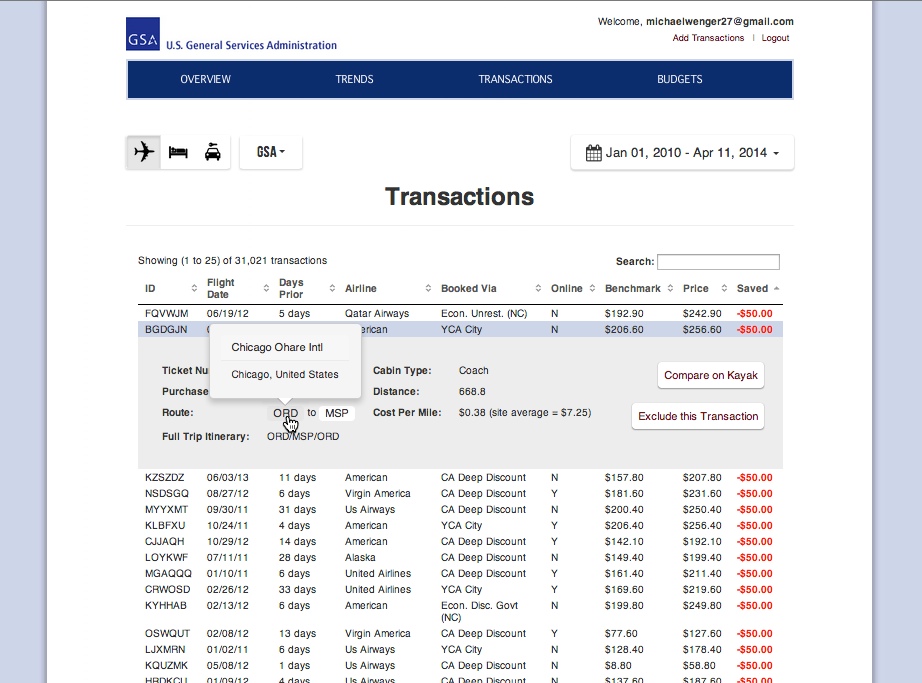Click the $242.90 price cell
This screenshot has height=683, width=922.
click(701, 313)
